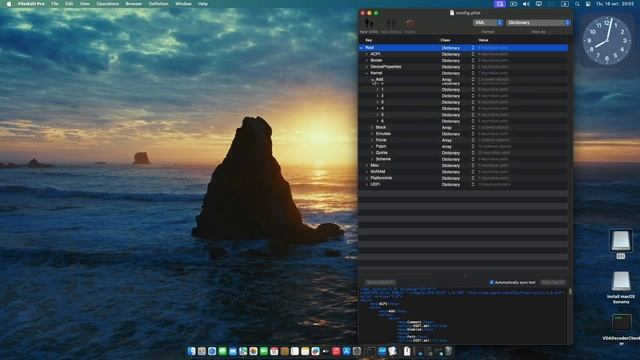Screen dimensions: 640x360
Task: Open Mail from the Dock
Action: tap(233, 351)
